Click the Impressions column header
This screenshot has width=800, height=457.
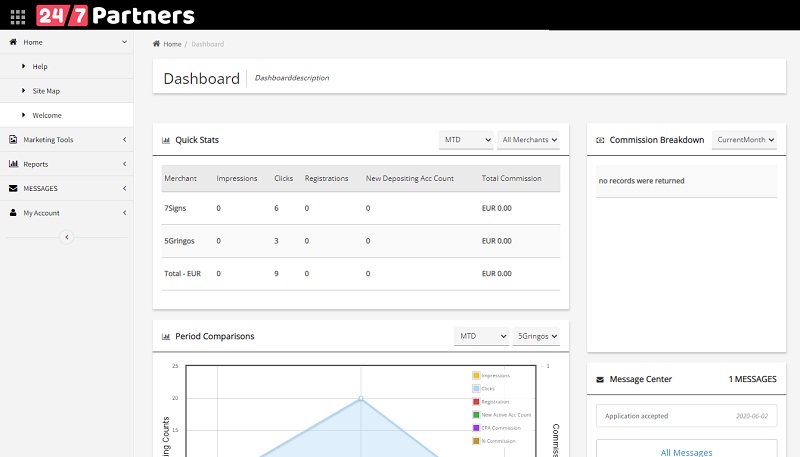pos(237,178)
